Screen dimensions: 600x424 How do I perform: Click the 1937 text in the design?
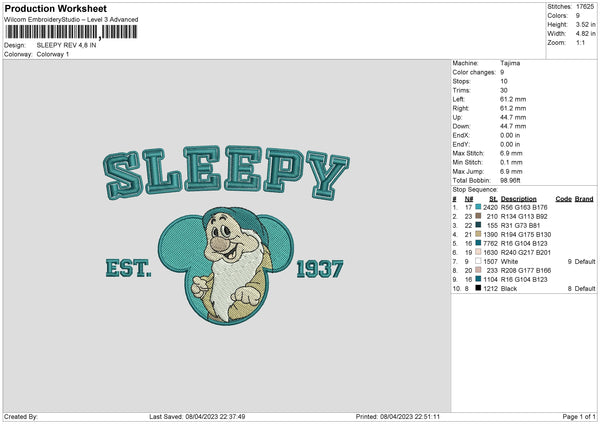(320, 269)
